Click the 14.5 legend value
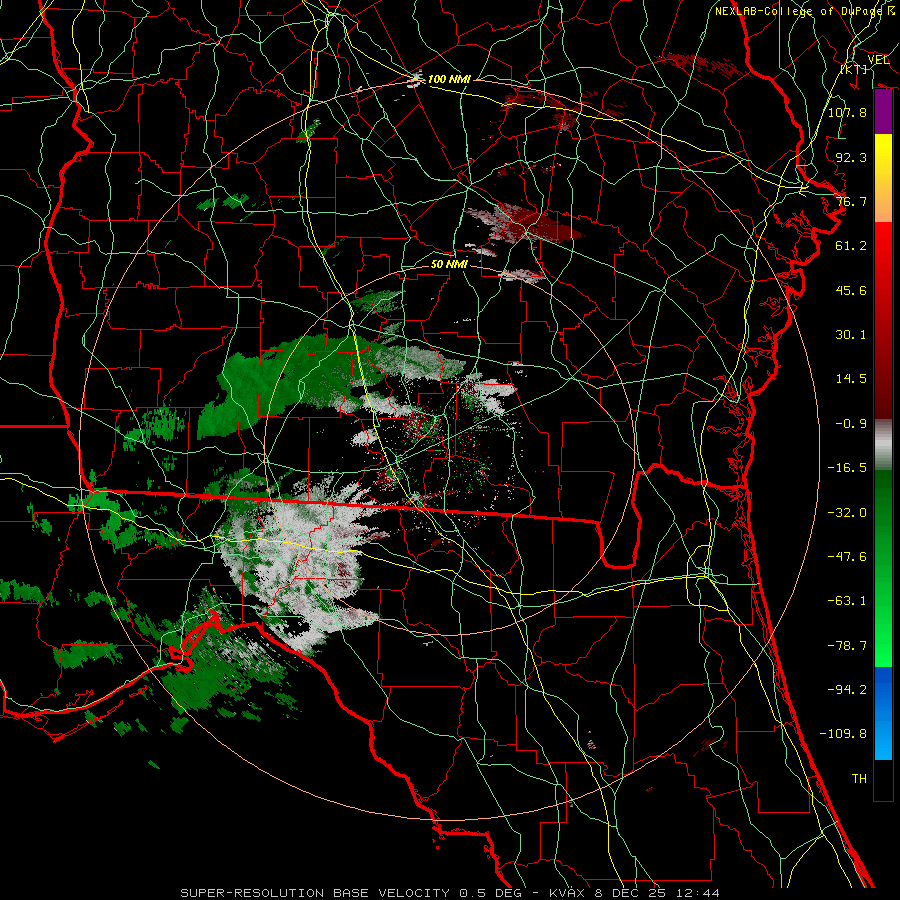Viewport: 900px width, 900px height. tap(851, 379)
